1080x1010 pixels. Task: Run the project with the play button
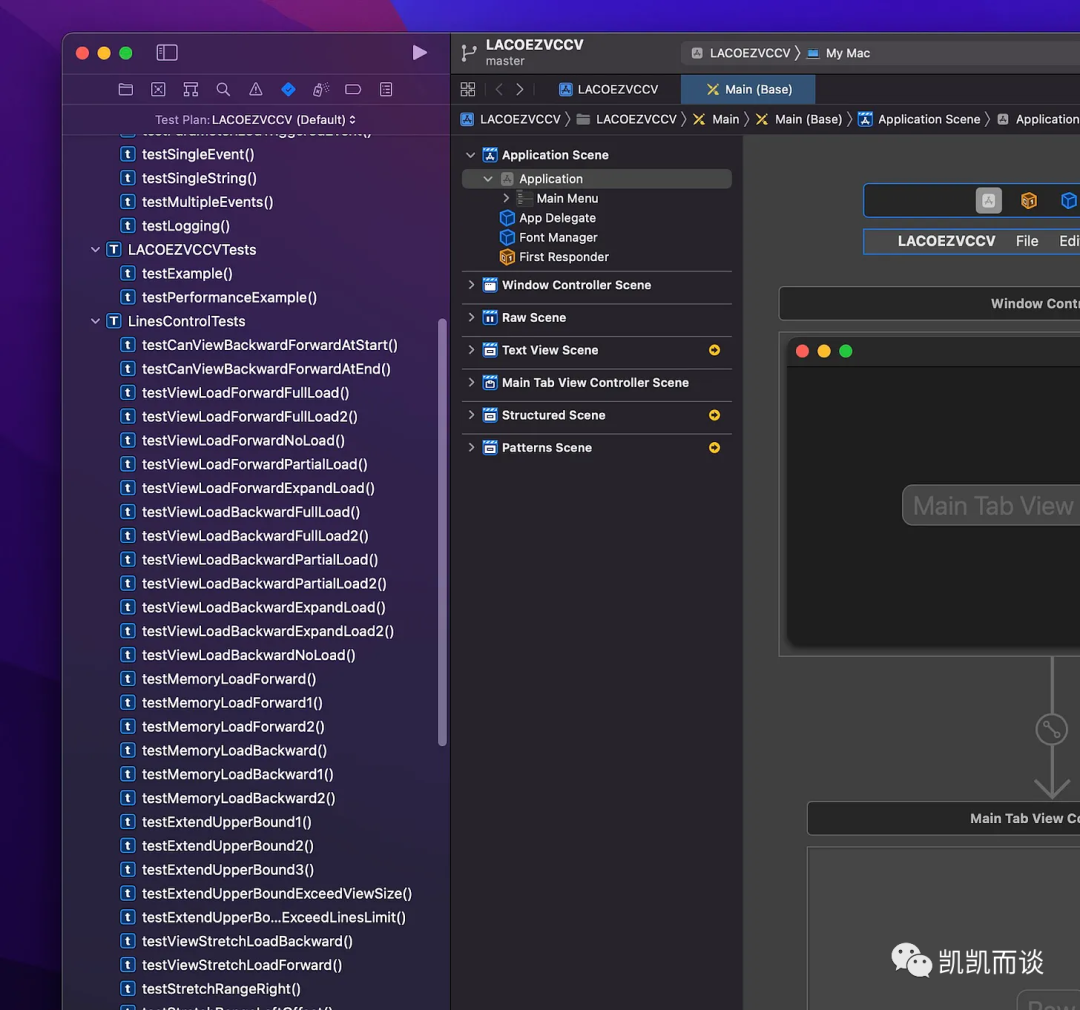pos(419,52)
